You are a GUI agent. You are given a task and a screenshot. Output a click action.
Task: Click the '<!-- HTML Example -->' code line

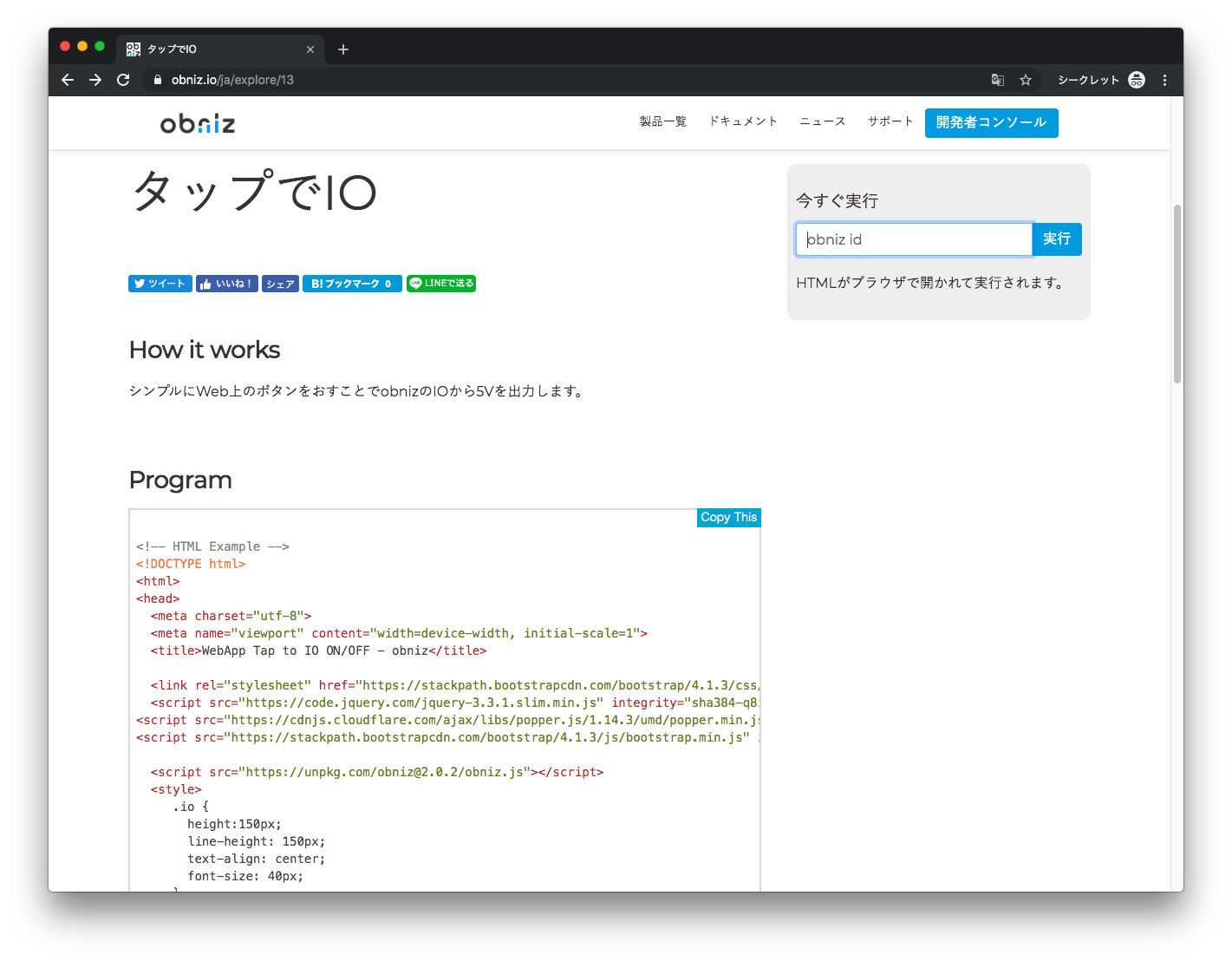click(212, 546)
